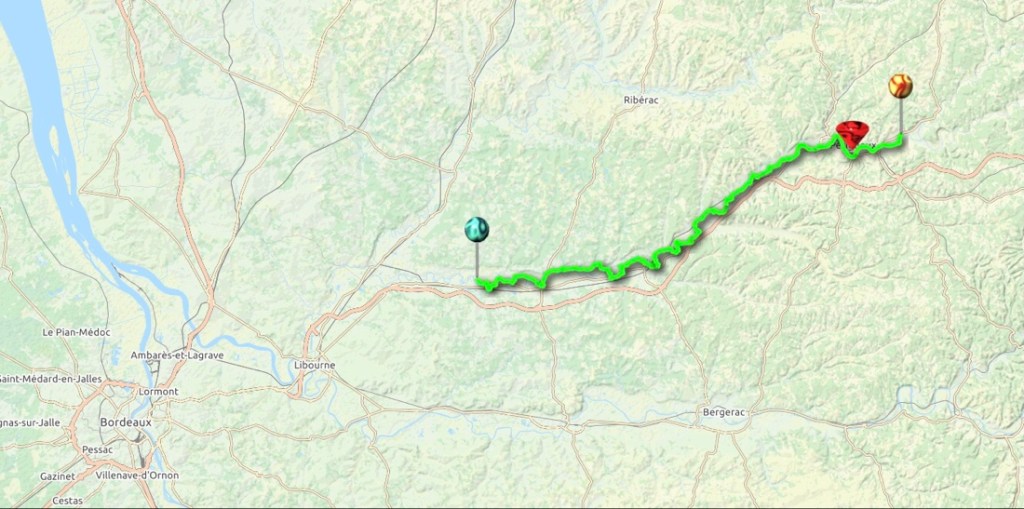Select the Le Pian-Médoc label
Screen dimensions: 1024x509
[76, 332]
